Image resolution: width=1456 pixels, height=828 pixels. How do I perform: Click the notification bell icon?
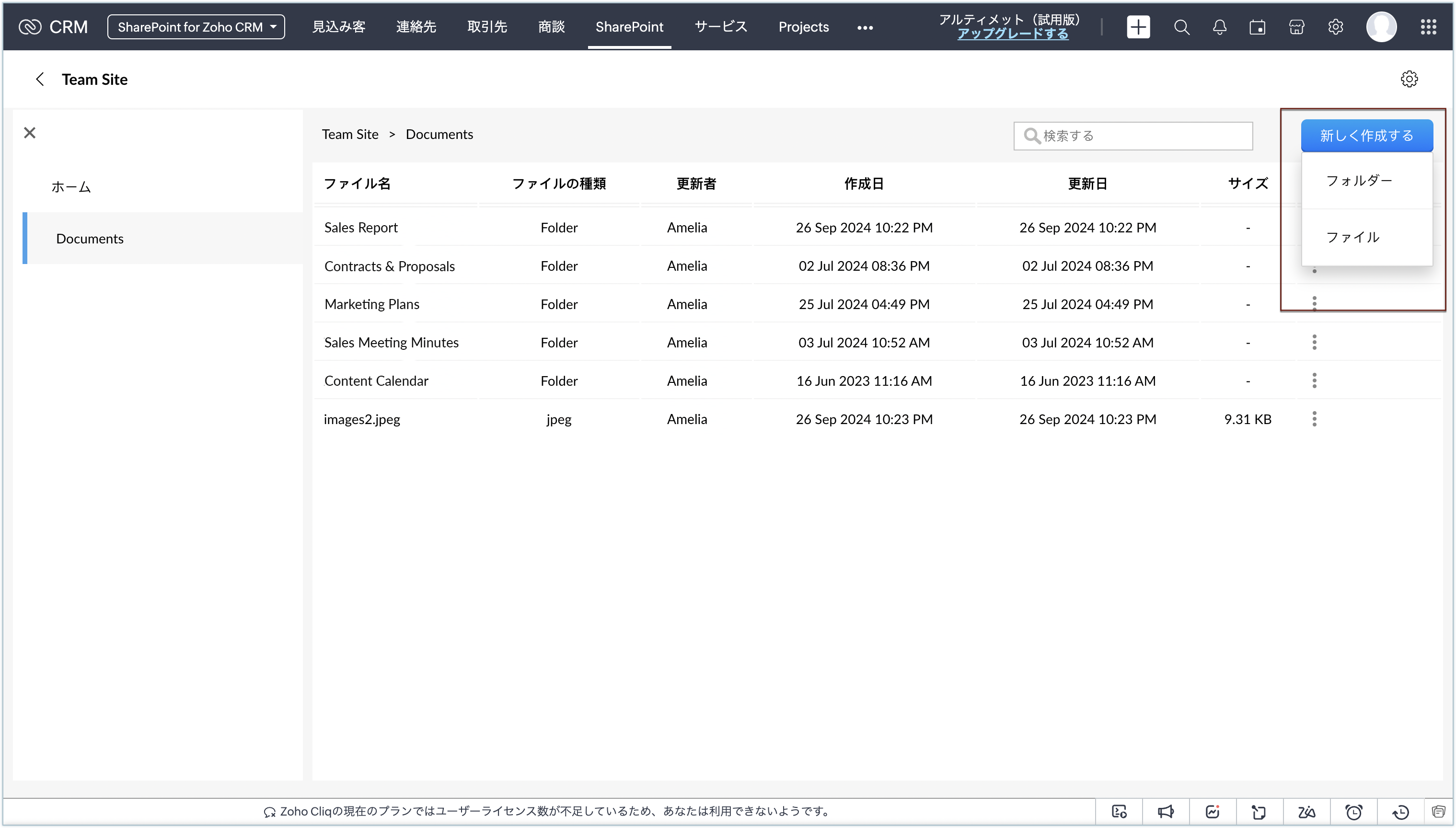[1219, 27]
